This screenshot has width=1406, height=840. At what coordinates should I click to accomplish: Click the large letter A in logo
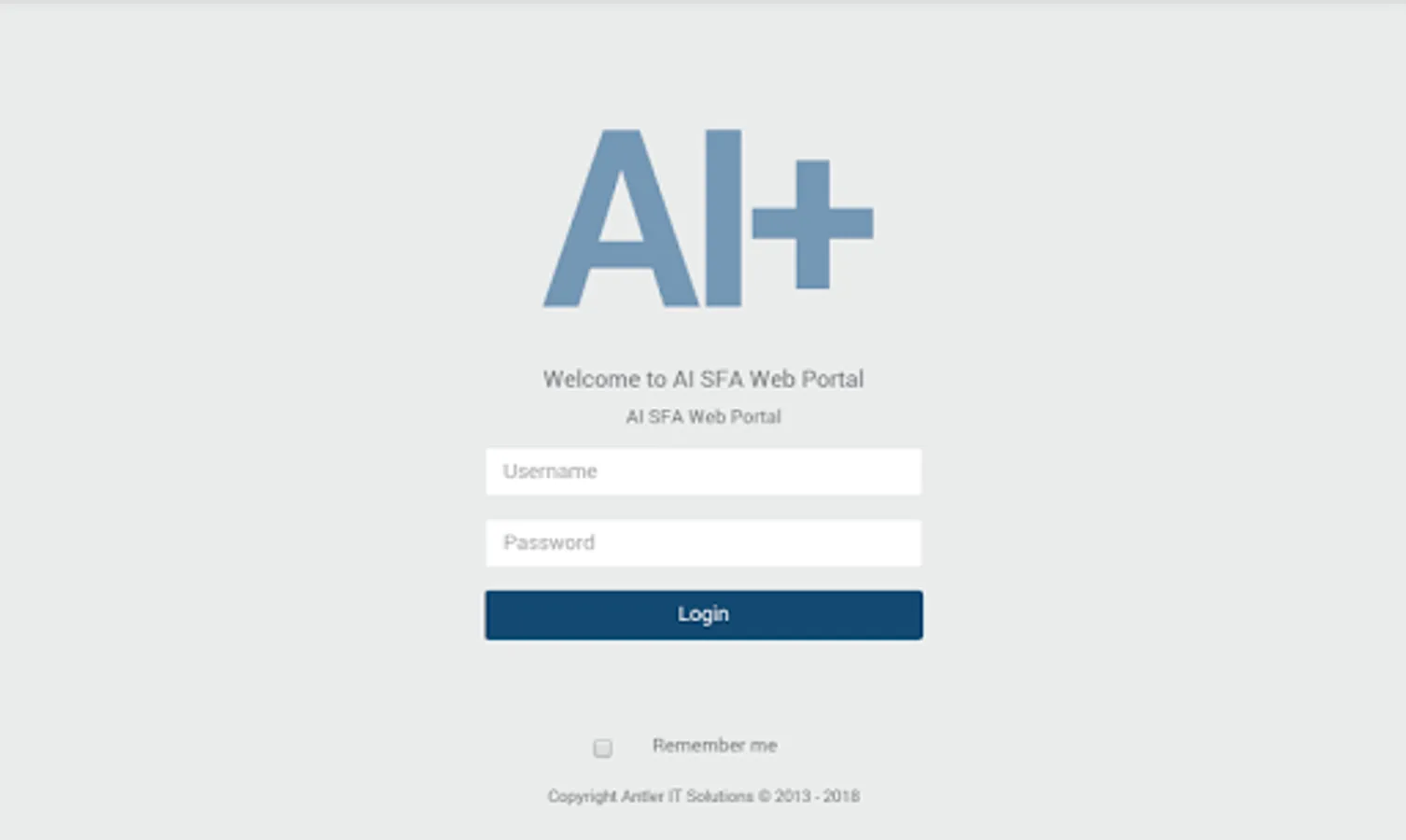click(621, 218)
